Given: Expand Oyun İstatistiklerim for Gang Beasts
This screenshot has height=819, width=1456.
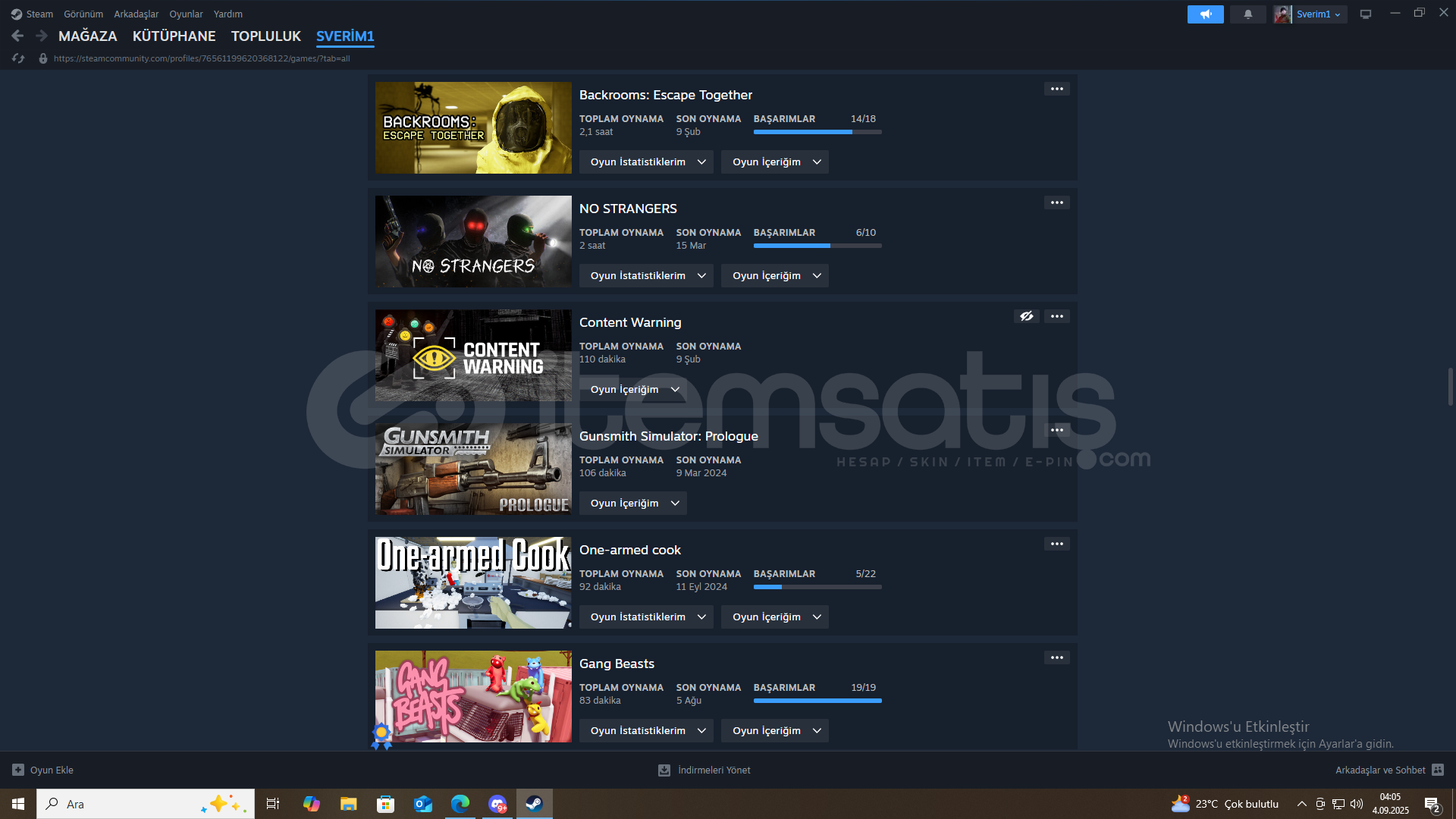Looking at the screenshot, I should point(646,730).
